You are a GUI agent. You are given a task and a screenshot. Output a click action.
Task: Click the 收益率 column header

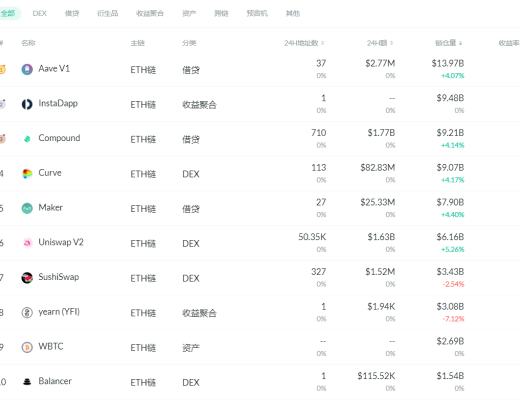pyautogui.click(x=509, y=43)
